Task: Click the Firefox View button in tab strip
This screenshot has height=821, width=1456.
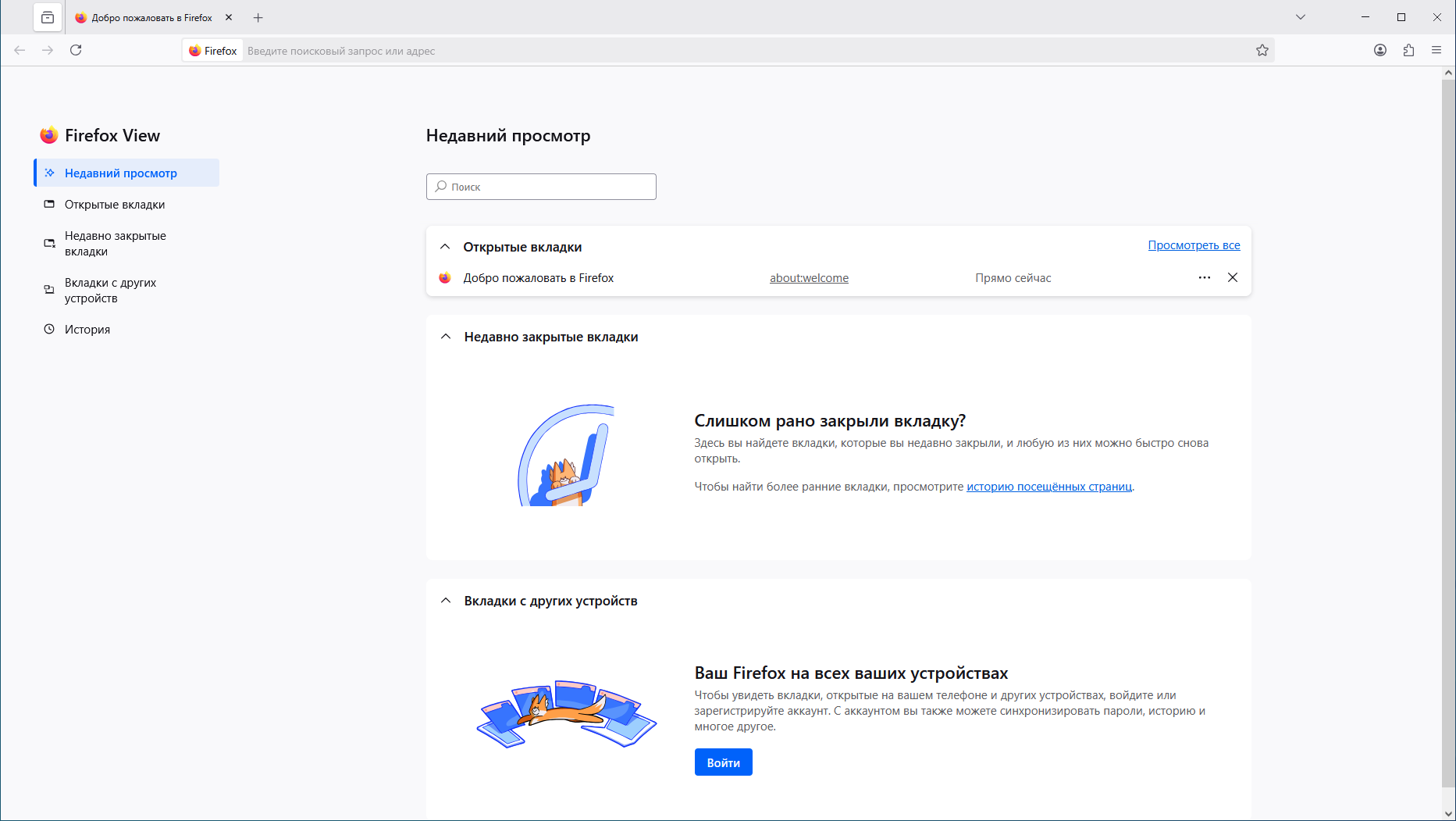Action: (x=48, y=17)
